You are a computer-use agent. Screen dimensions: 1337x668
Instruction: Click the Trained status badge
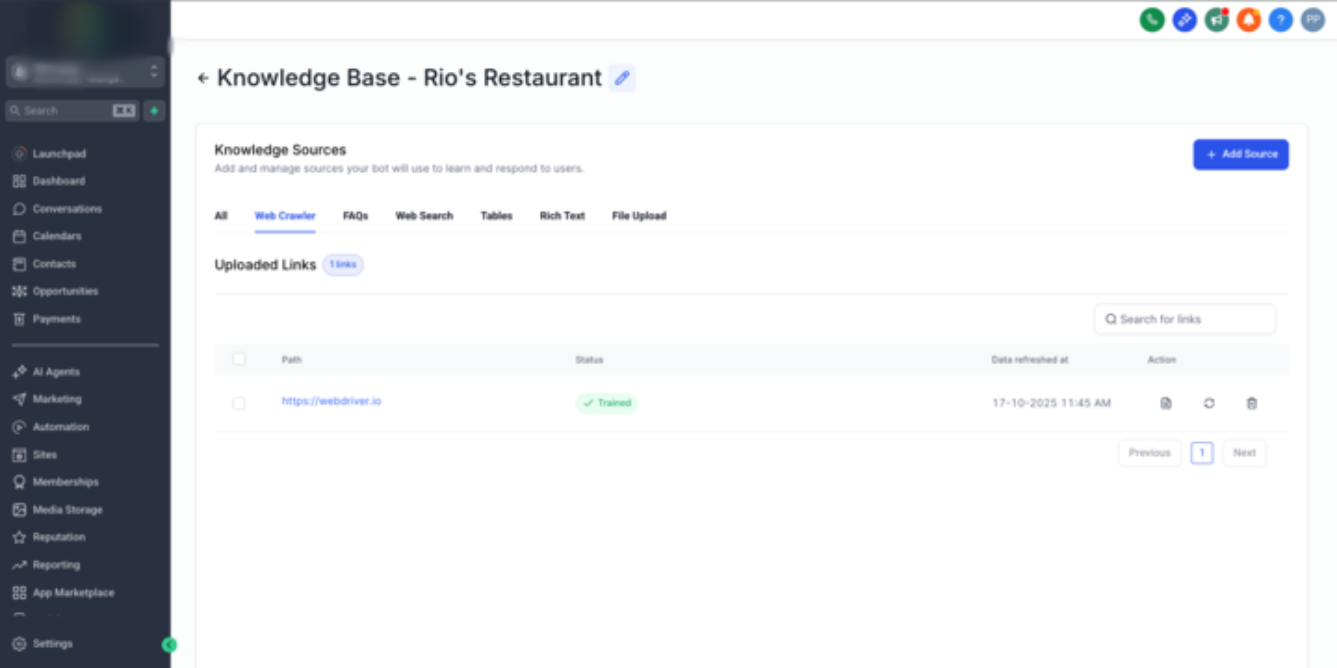(607, 403)
